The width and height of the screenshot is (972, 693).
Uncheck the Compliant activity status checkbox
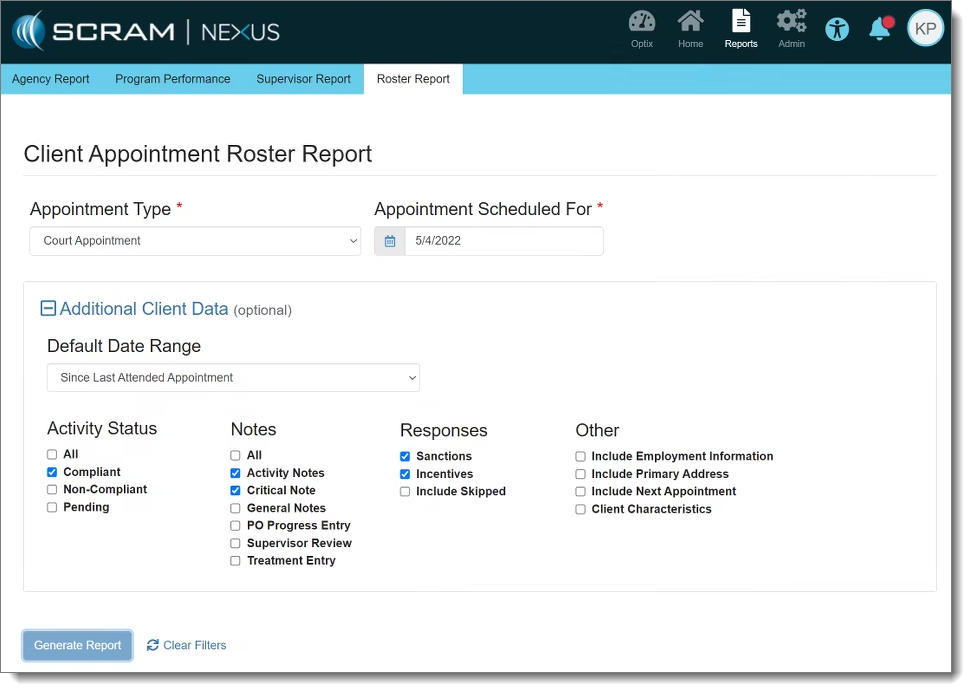(x=52, y=472)
